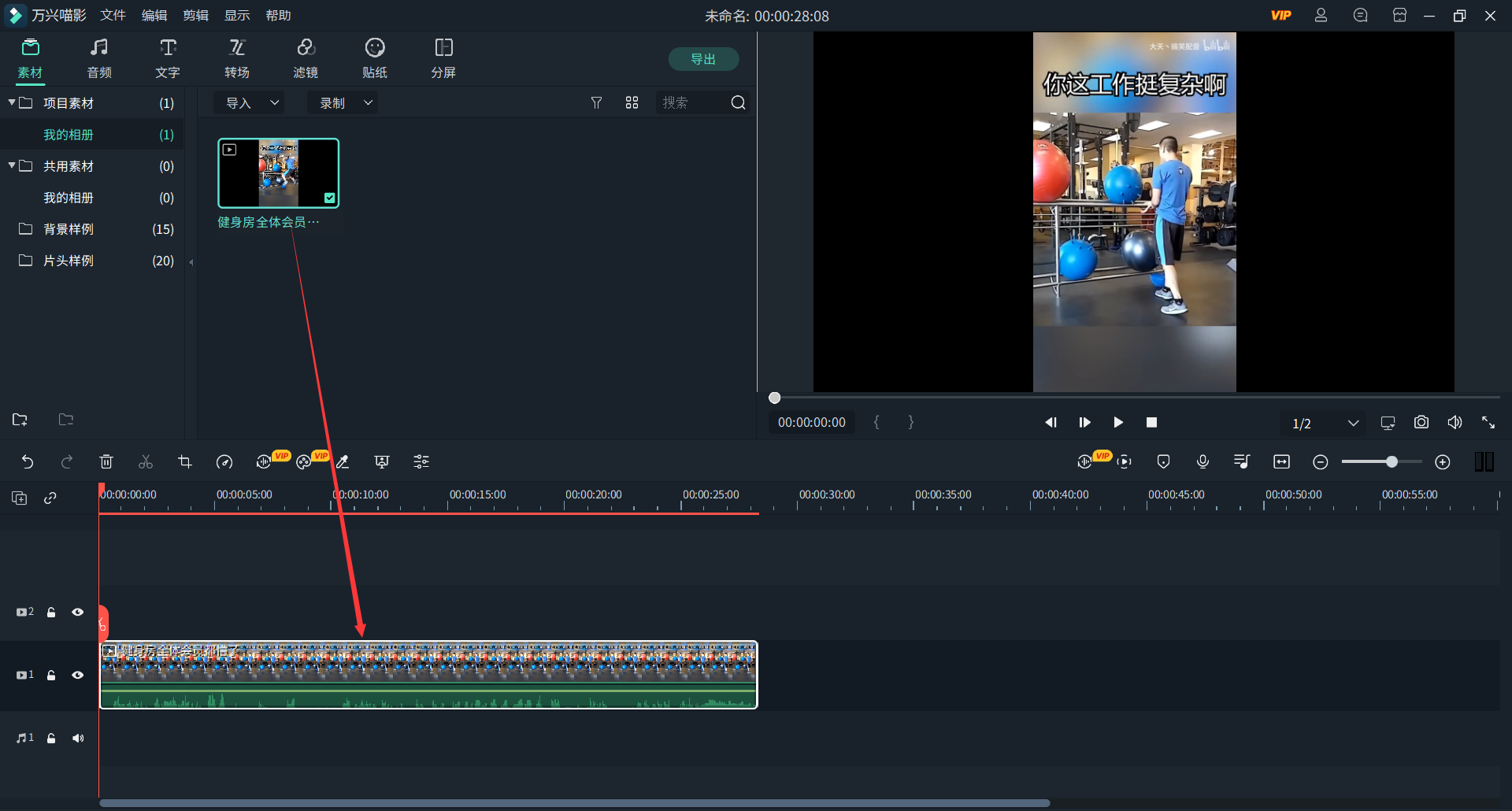Open the 导入 import dropdown
This screenshot has height=811, width=1512.
pyautogui.click(x=251, y=103)
